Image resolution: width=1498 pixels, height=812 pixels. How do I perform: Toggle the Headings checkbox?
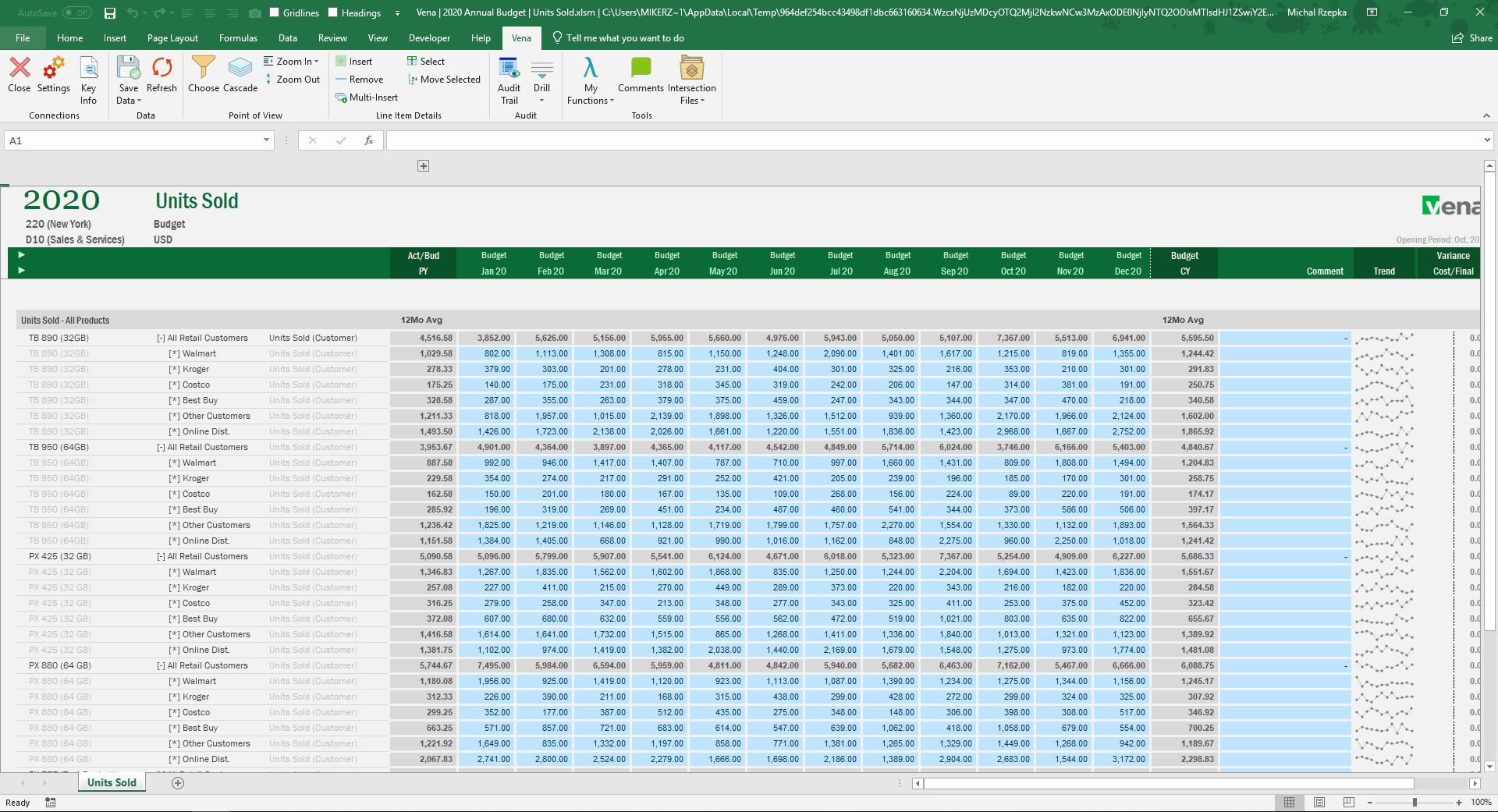pos(333,12)
